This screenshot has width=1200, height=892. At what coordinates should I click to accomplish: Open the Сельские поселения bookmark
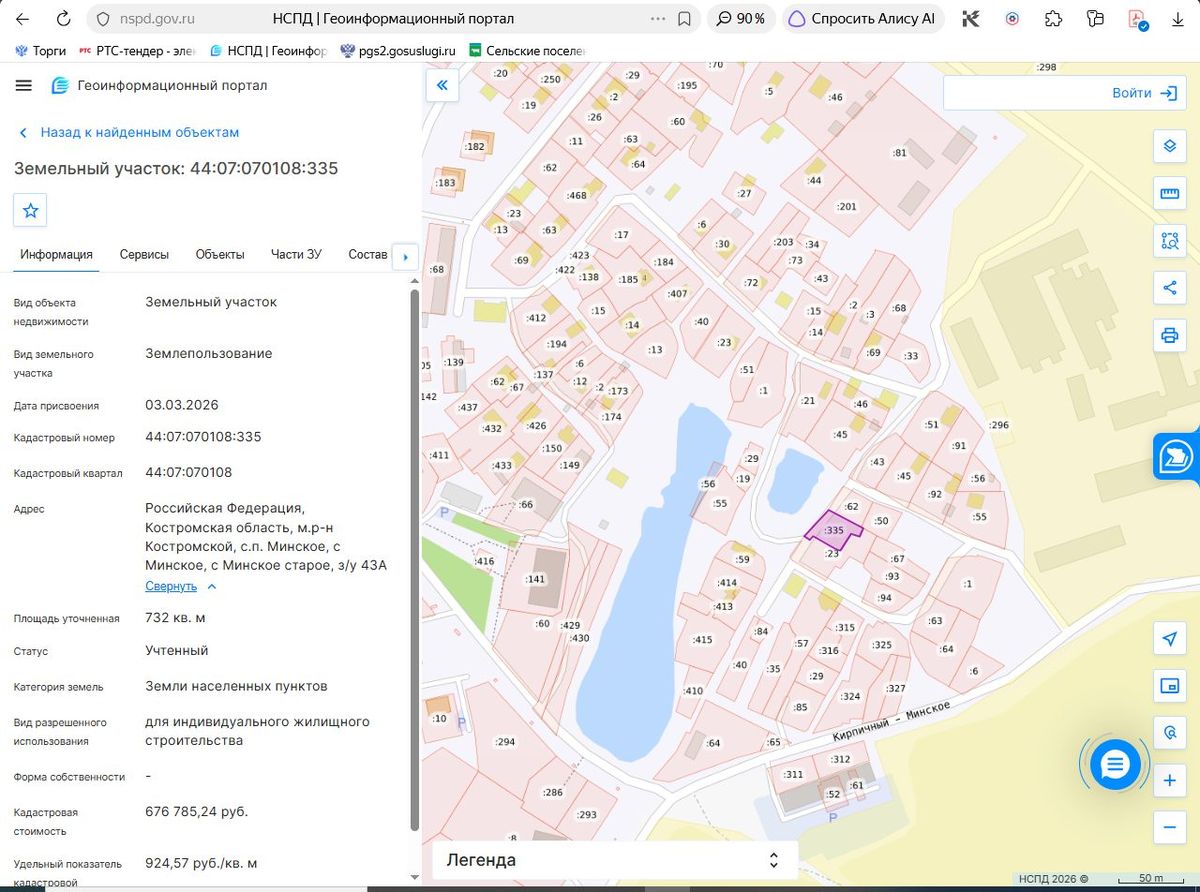pos(526,50)
